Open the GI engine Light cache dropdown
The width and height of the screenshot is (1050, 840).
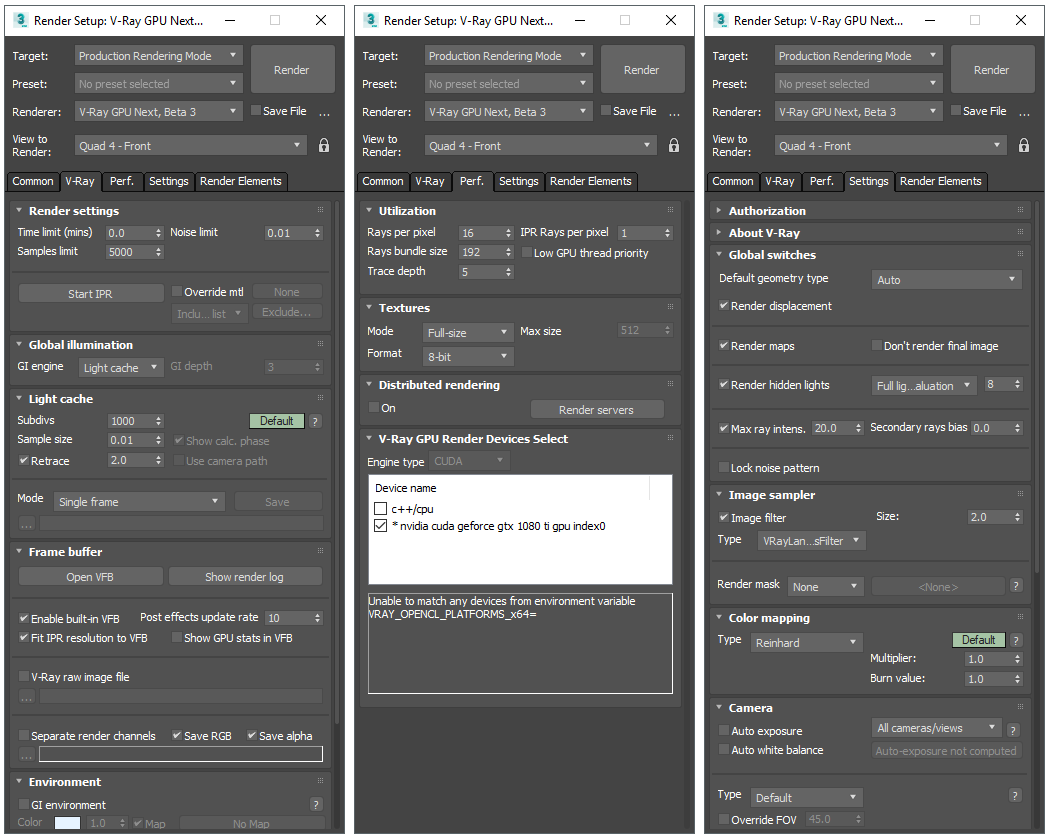[120, 368]
